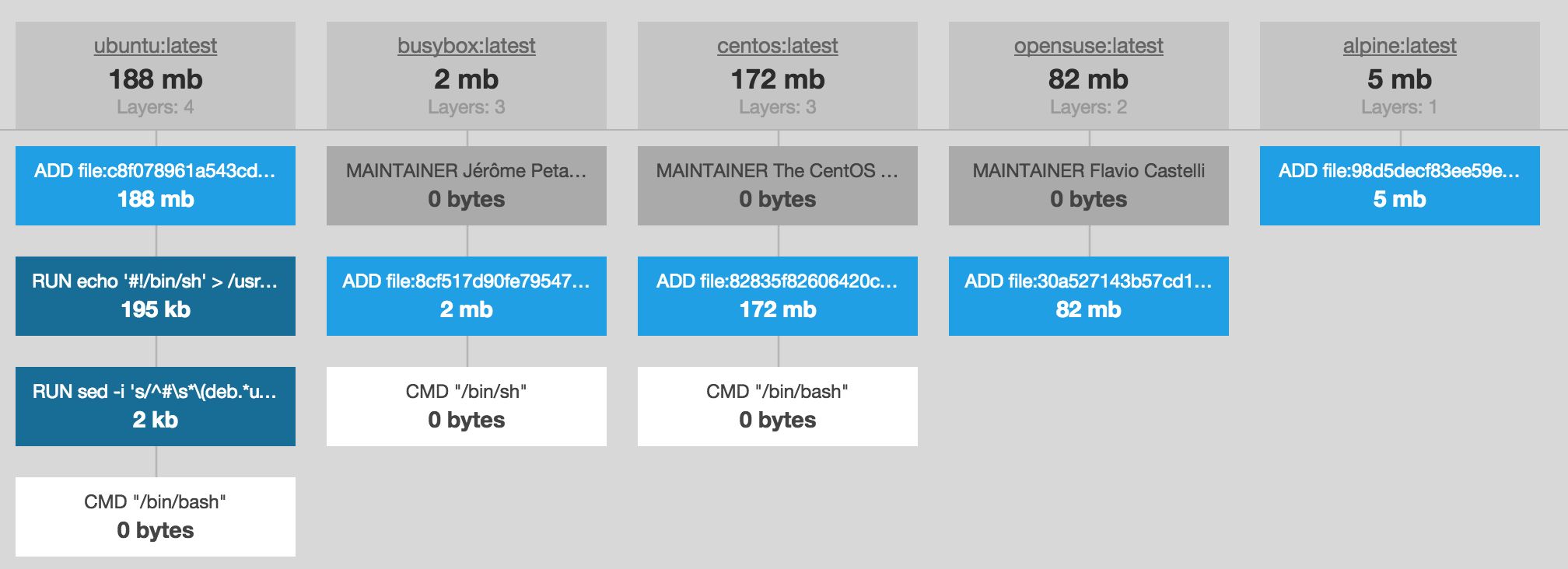Select ubuntu CMD "/bin/bash" layer at bottom

tap(156, 517)
